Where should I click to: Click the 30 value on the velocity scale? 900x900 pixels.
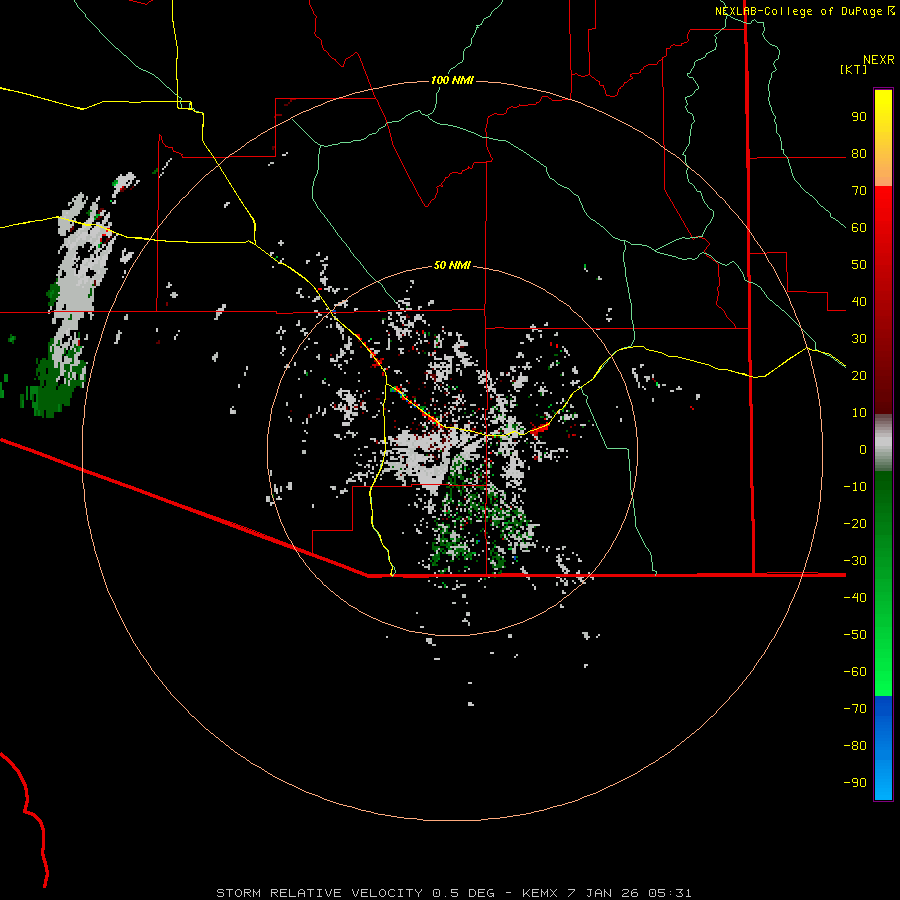pyautogui.click(x=859, y=339)
